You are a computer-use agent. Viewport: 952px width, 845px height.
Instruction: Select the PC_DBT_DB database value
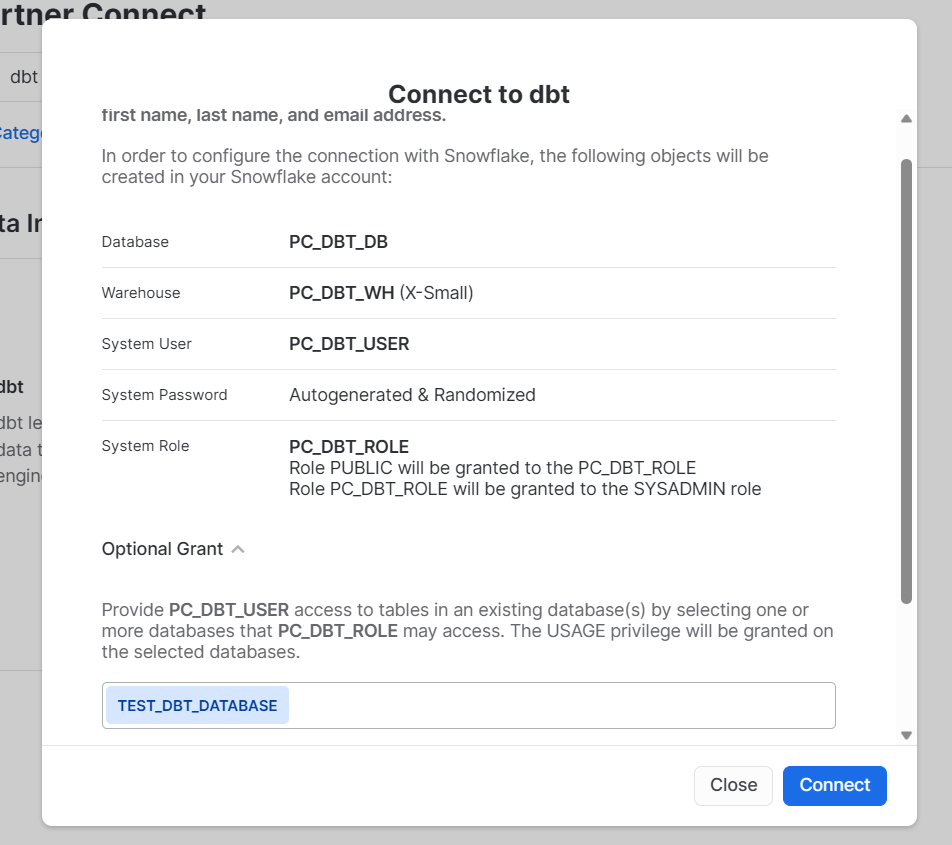338,242
